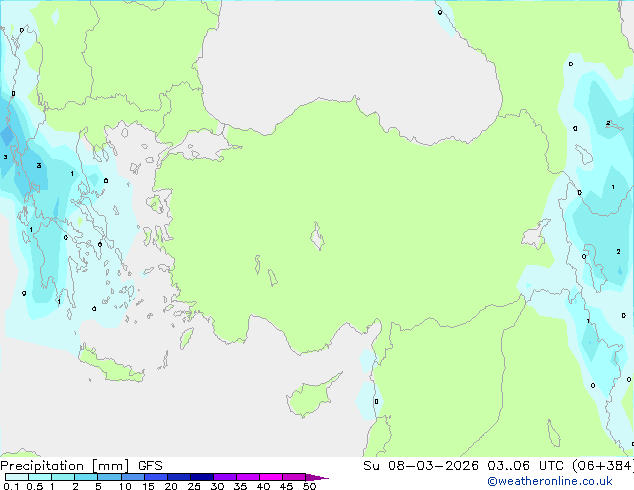Click the "40" legend scale label
This screenshot has height=490, width=634.
pos(263,486)
